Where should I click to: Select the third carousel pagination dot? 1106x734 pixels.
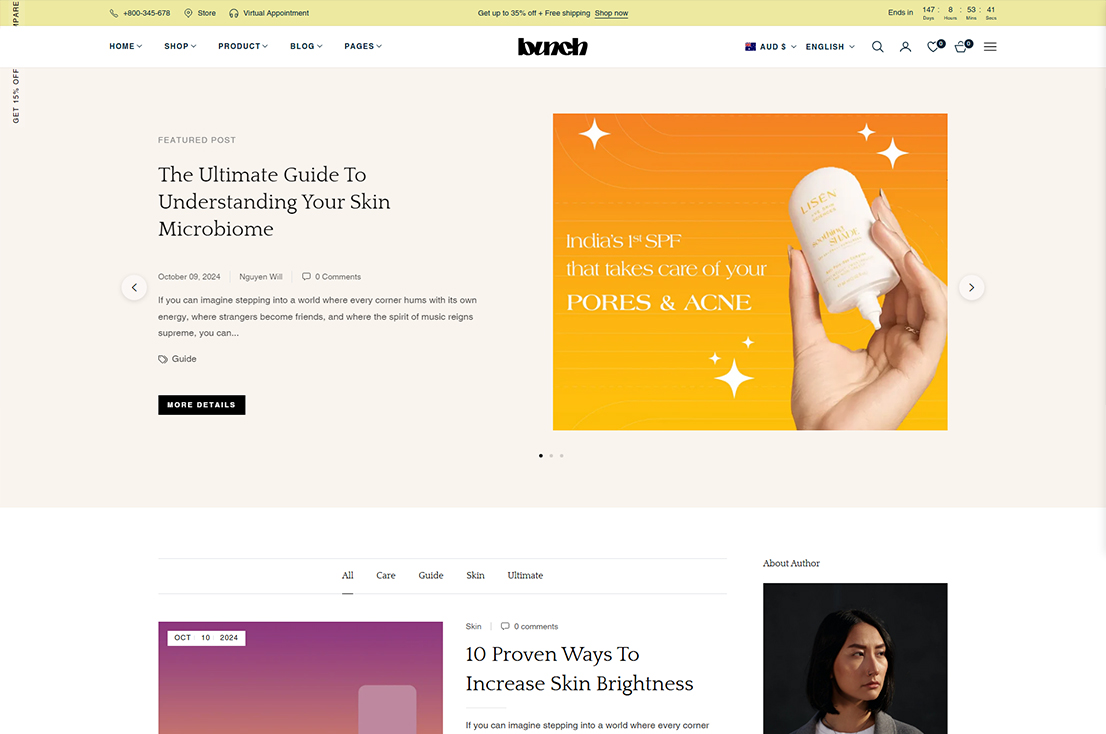tap(561, 455)
